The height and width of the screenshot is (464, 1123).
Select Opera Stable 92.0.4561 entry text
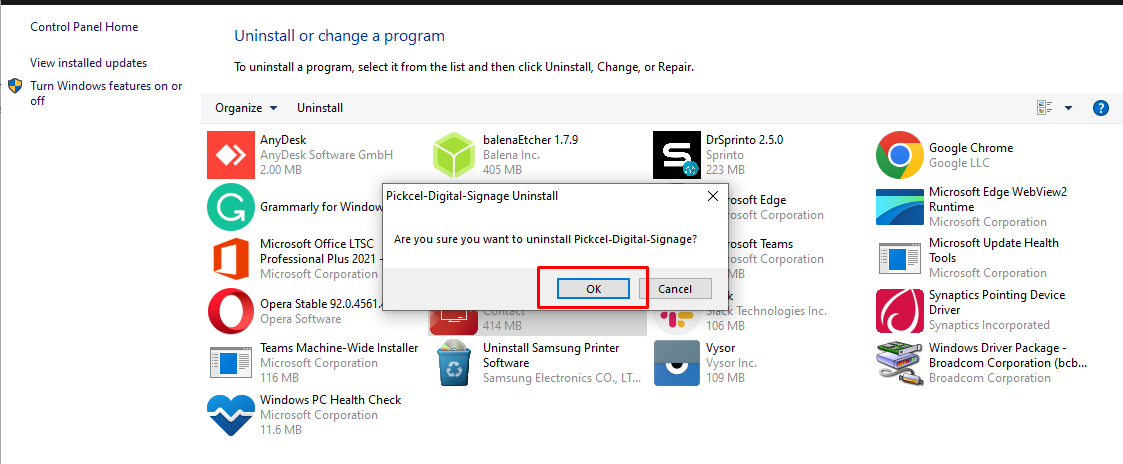pos(322,304)
